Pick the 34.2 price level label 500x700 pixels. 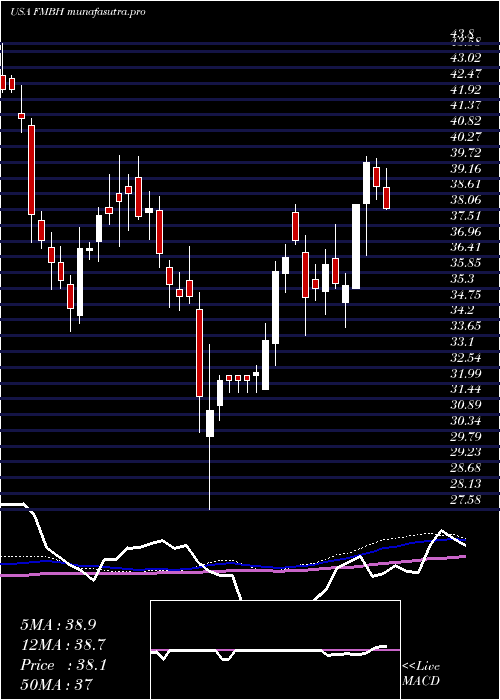(x=461, y=310)
